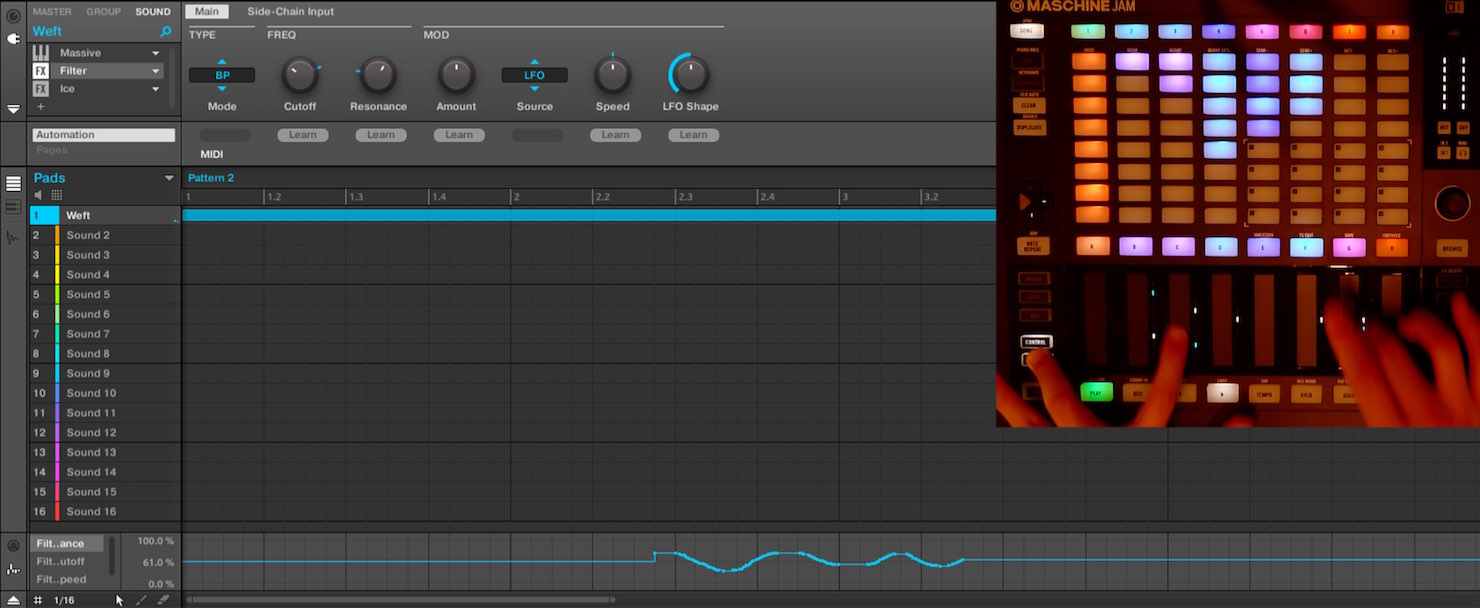Step filter Mode up with top arrow

pyautogui.click(x=222, y=62)
